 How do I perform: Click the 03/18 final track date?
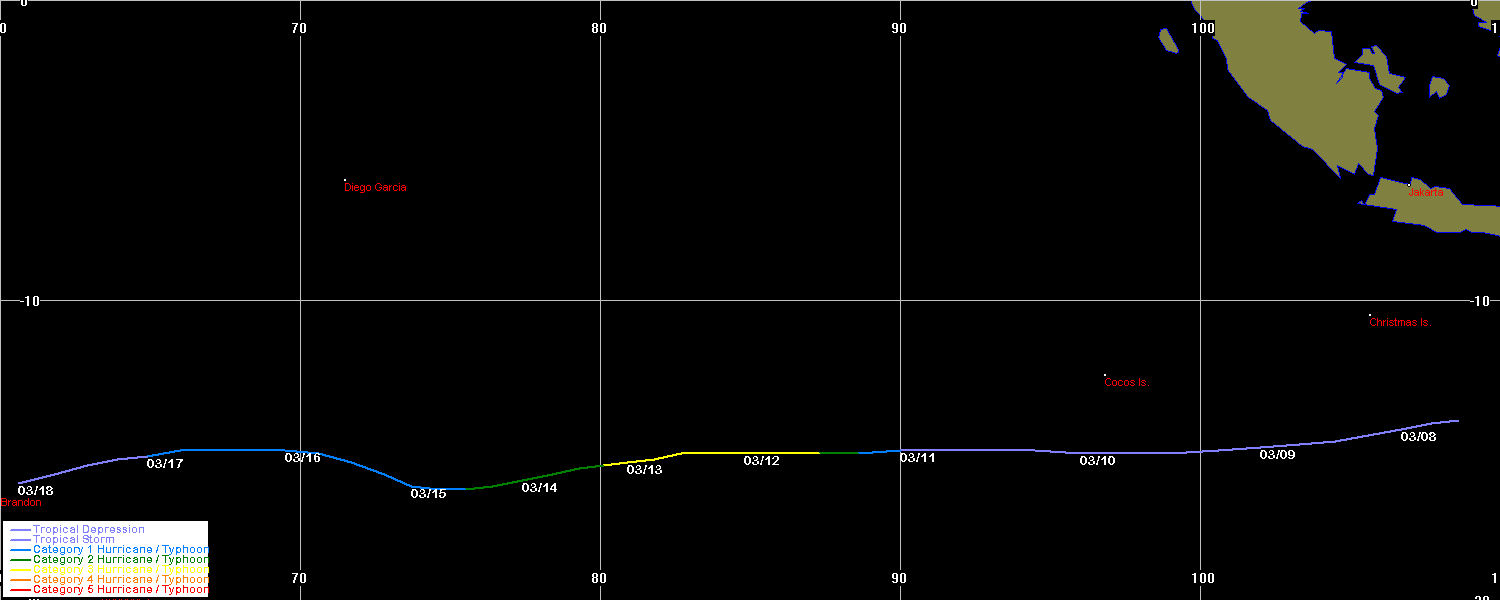coord(35,491)
